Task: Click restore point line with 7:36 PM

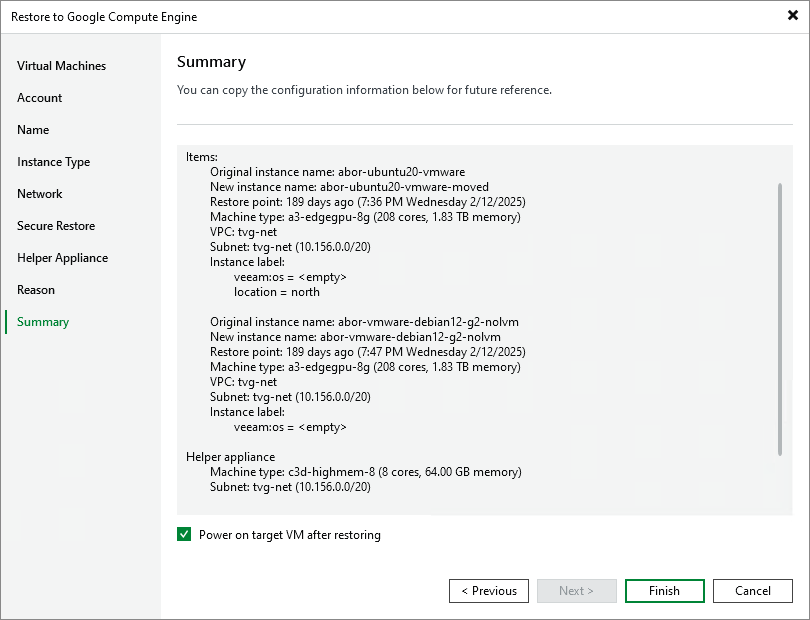Action: click(x=368, y=202)
